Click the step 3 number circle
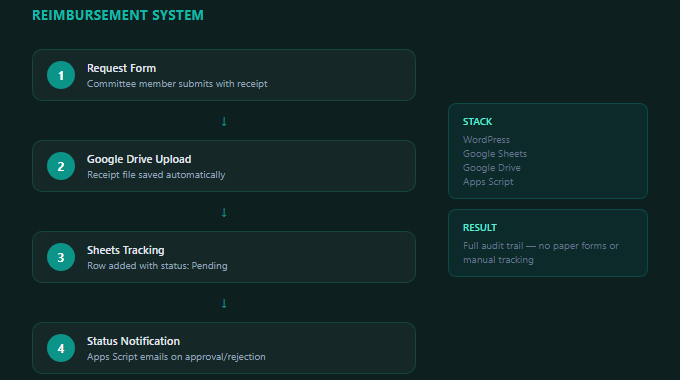 [x=61, y=257]
